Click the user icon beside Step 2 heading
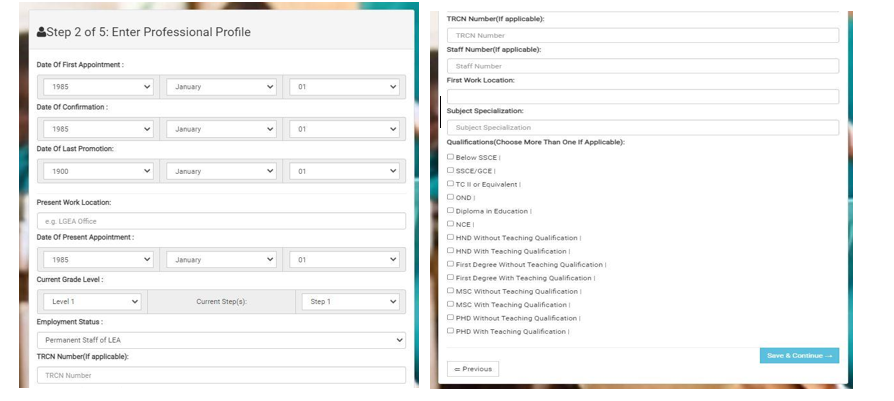Image resolution: width=894 pixels, height=401 pixels. coord(41,33)
